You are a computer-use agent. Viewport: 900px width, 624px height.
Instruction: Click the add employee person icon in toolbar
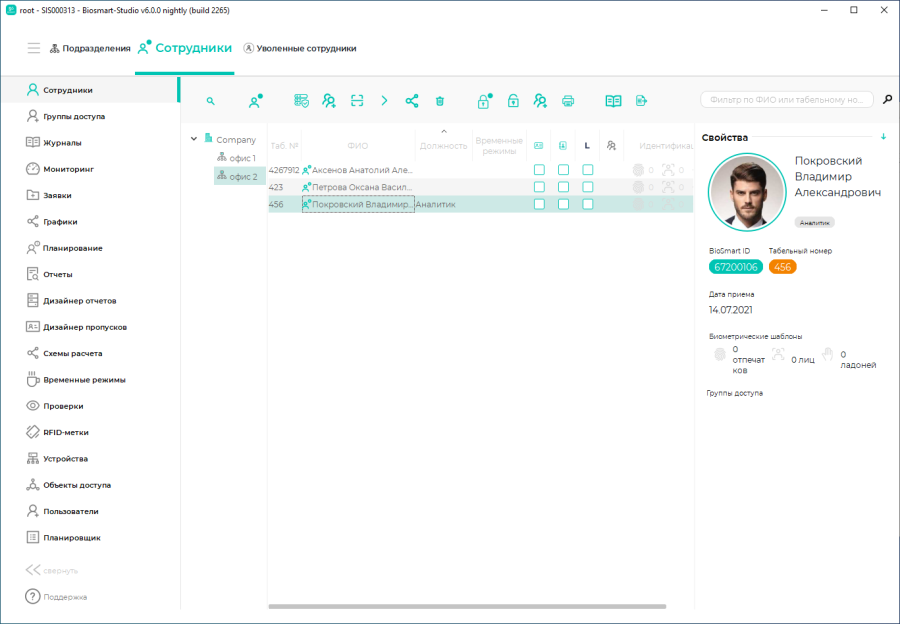click(x=255, y=101)
